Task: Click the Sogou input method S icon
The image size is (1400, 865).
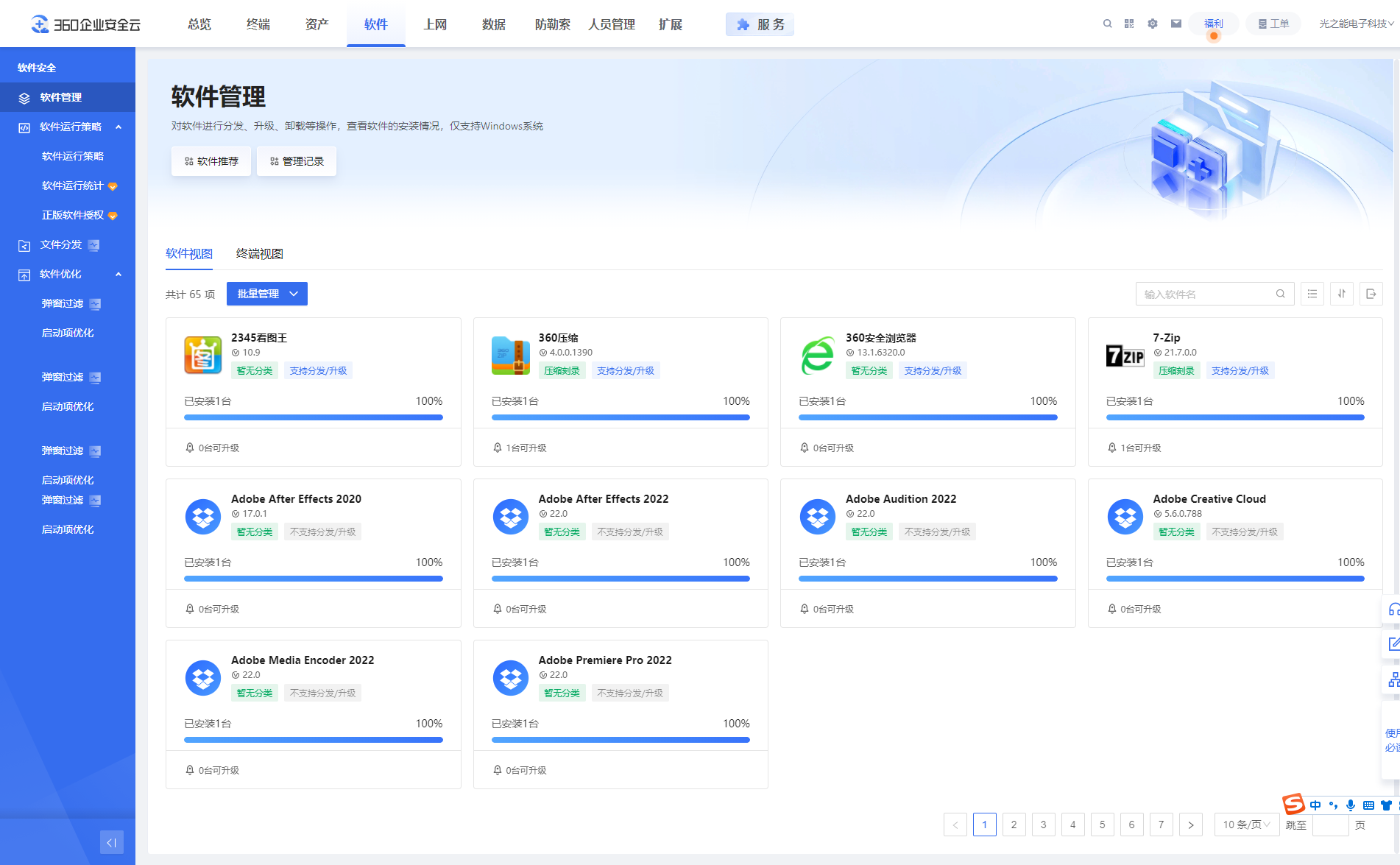Action: tap(1293, 804)
